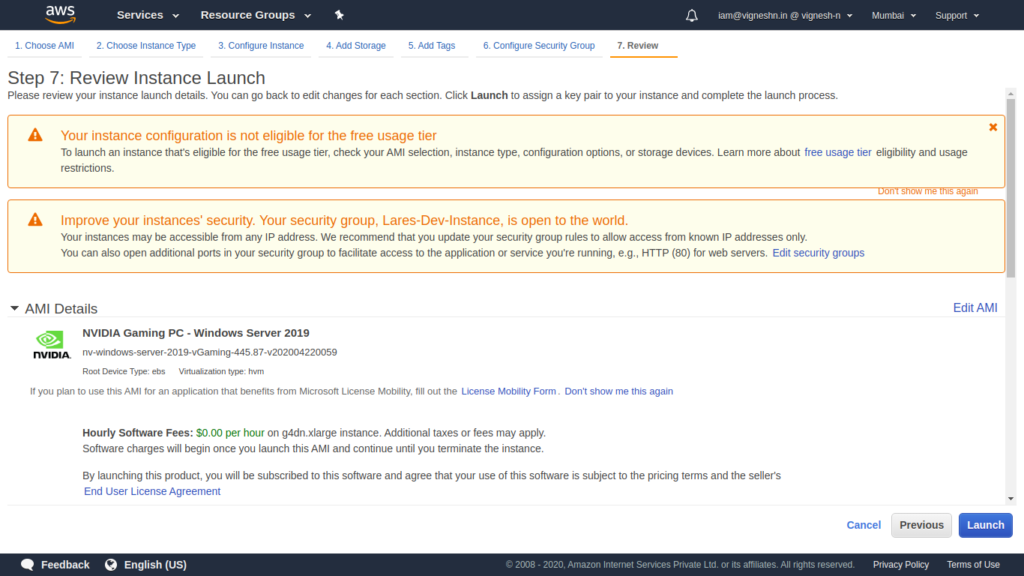The image size is (1024, 576).
Task: Click the Feedback link in footer
Action: point(65,565)
